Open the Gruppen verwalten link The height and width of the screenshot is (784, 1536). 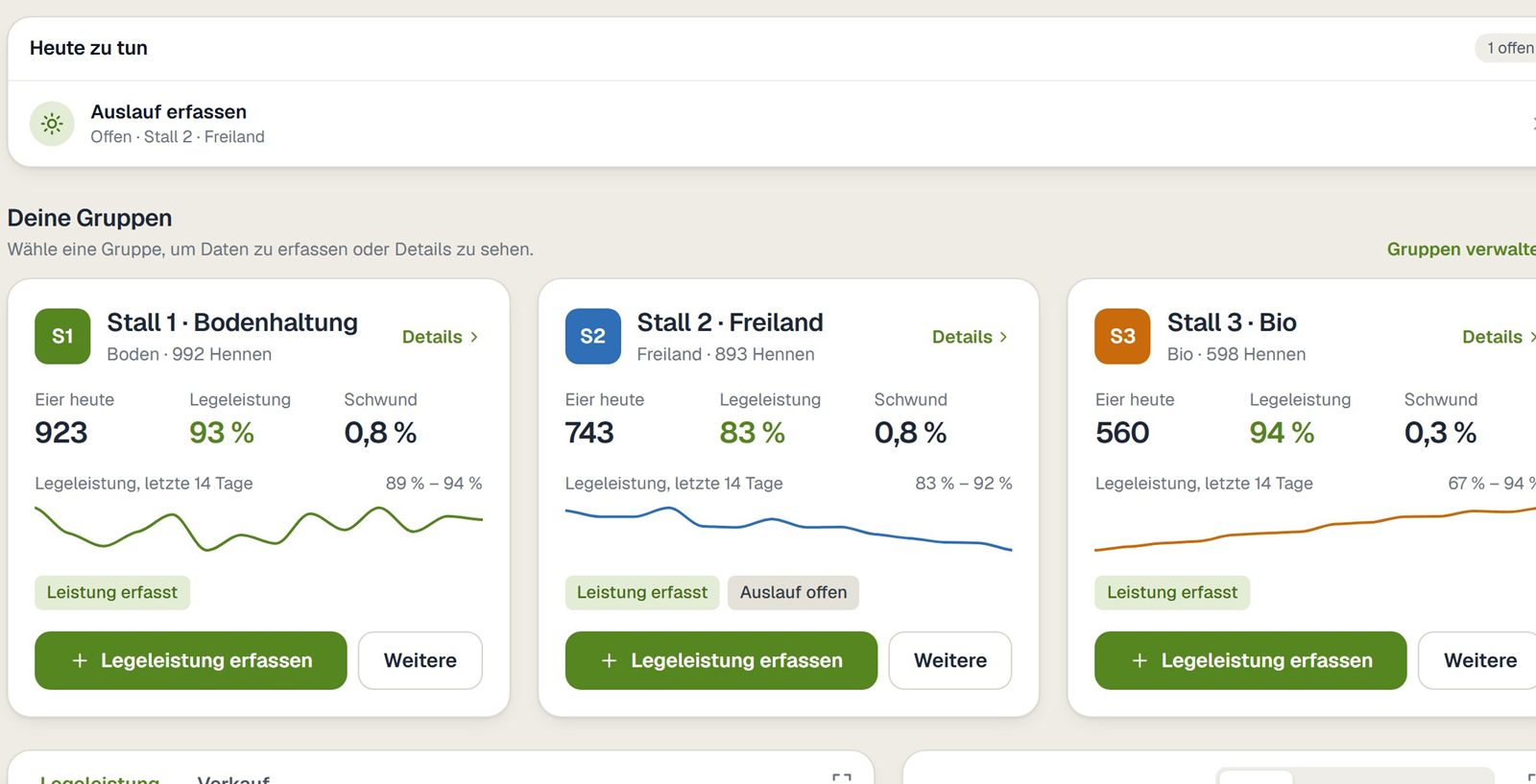pos(1461,249)
